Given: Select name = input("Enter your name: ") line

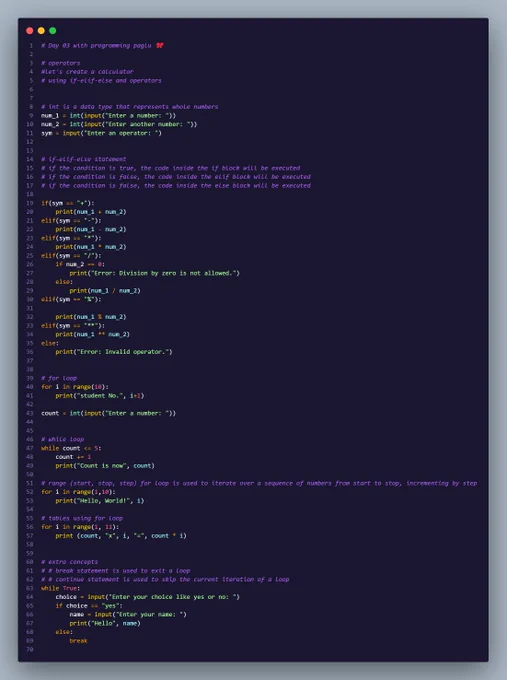Looking at the screenshot, I should coord(128,615).
